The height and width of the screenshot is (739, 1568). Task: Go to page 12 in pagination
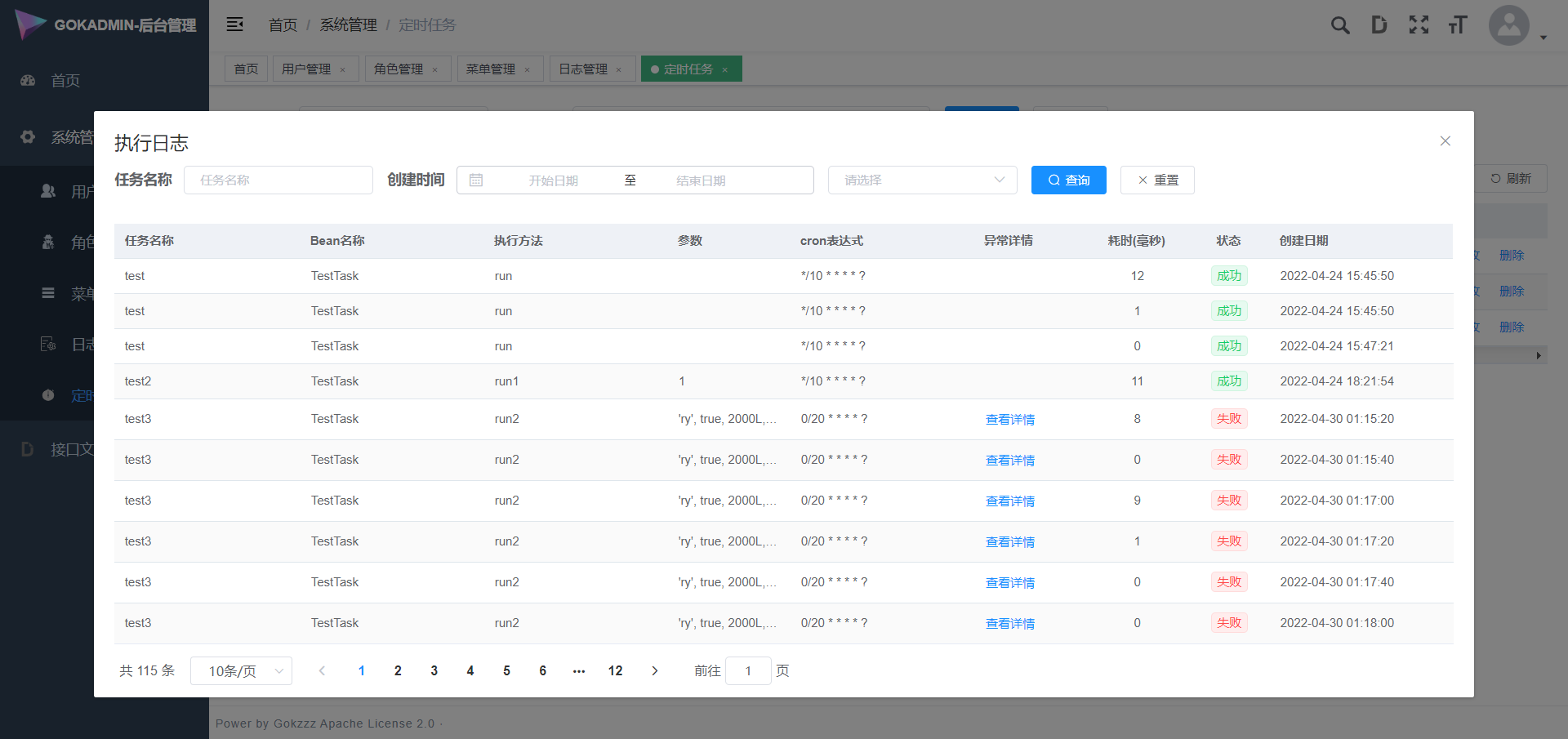[615, 671]
